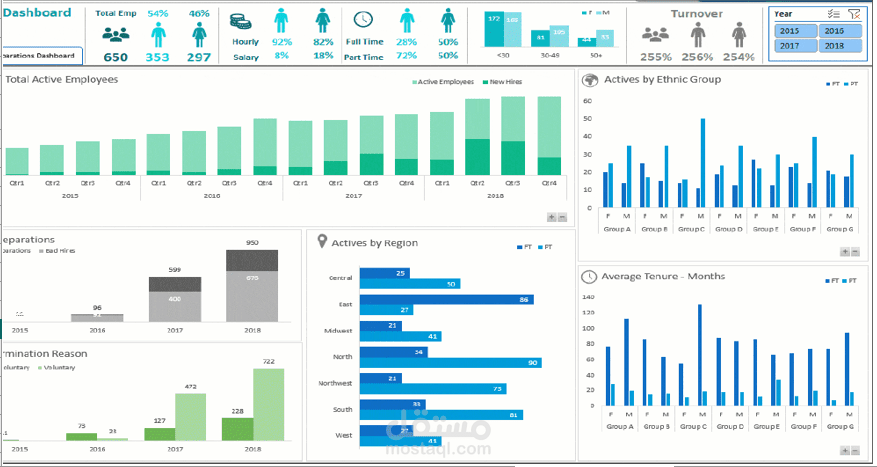Click the male icon above 92% Hourly
The width and height of the screenshot is (877, 467).
[281, 21]
